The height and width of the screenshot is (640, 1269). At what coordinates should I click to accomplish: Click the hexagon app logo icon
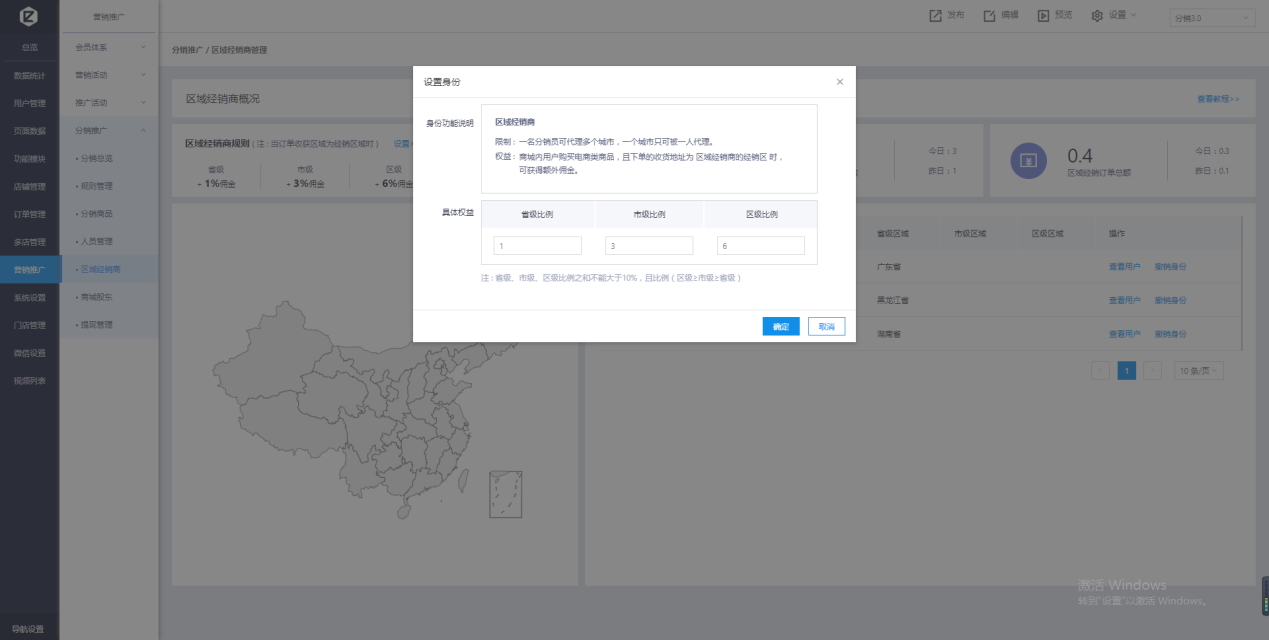29,17
